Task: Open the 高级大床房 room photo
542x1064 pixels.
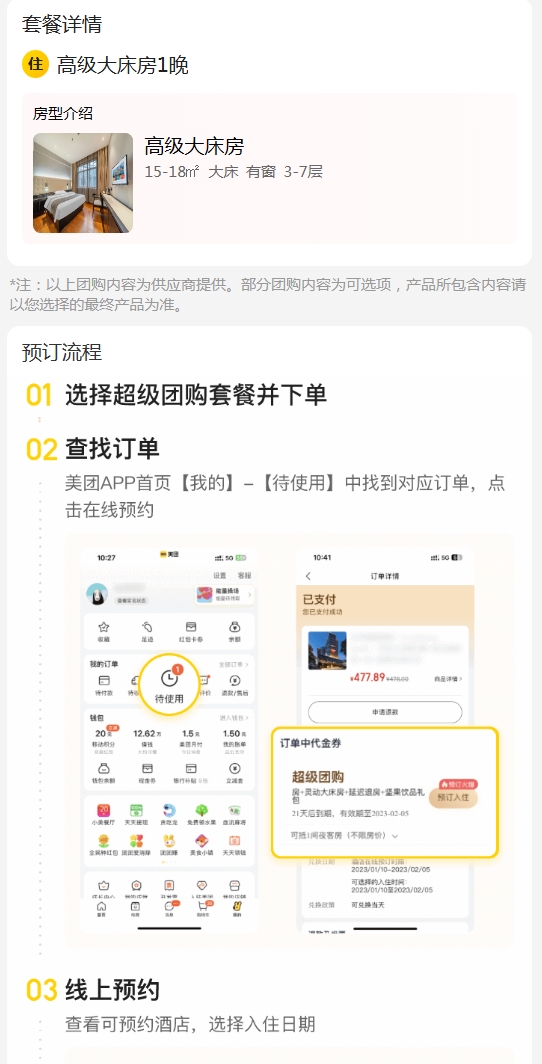Action: click(x=83, y=183)
